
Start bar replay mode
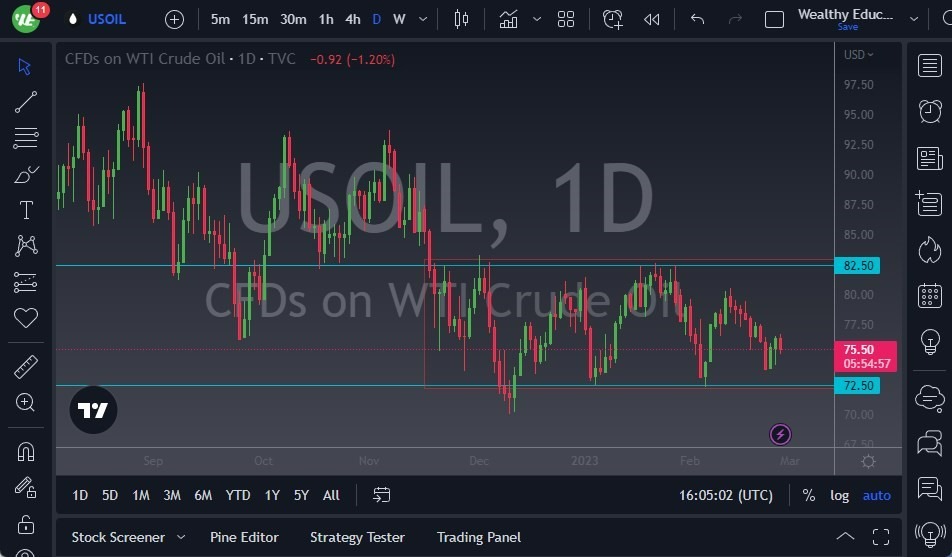(x=651, y=19)
